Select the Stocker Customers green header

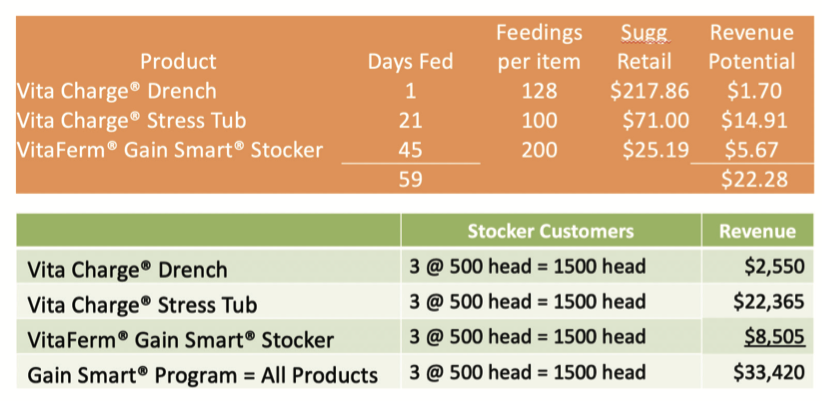551,231
